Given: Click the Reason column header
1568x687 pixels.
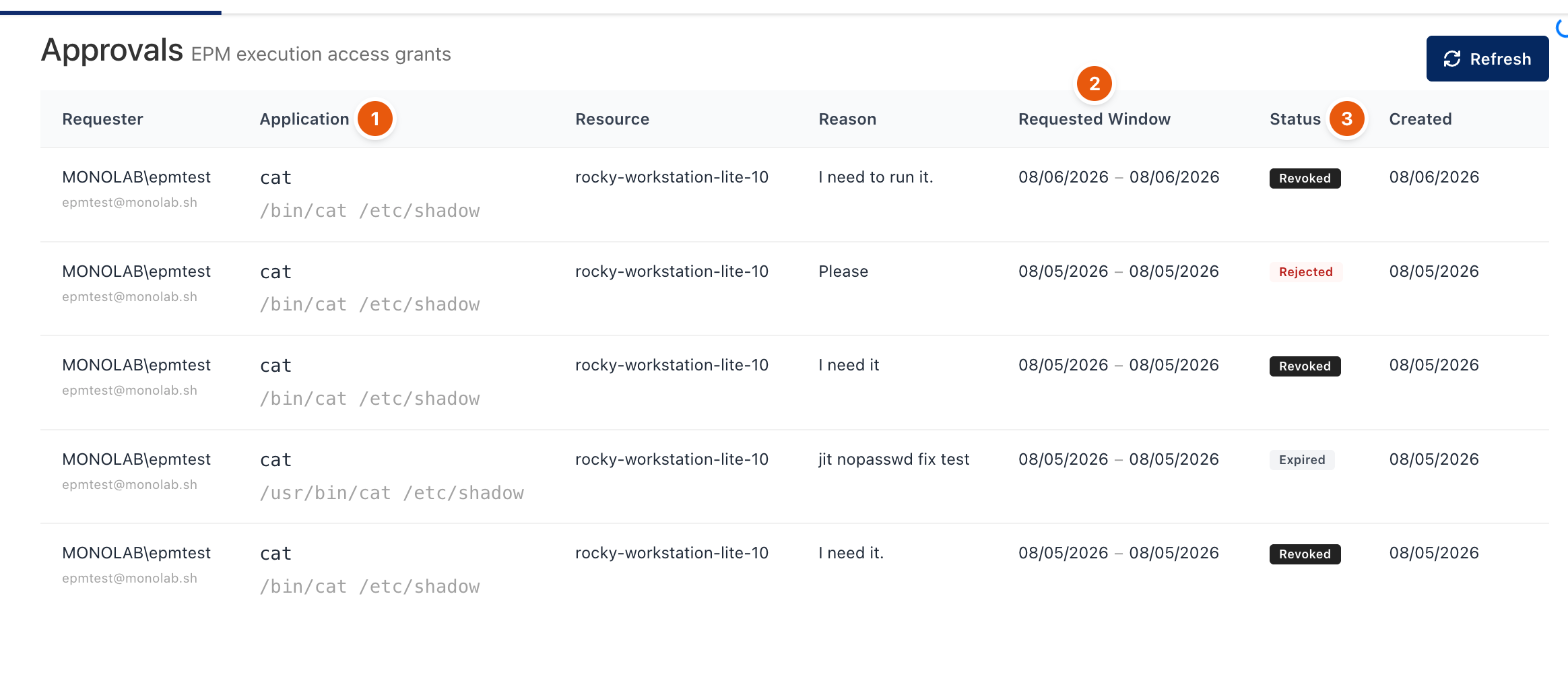Looking at the screenshot, I should (847, 119).
